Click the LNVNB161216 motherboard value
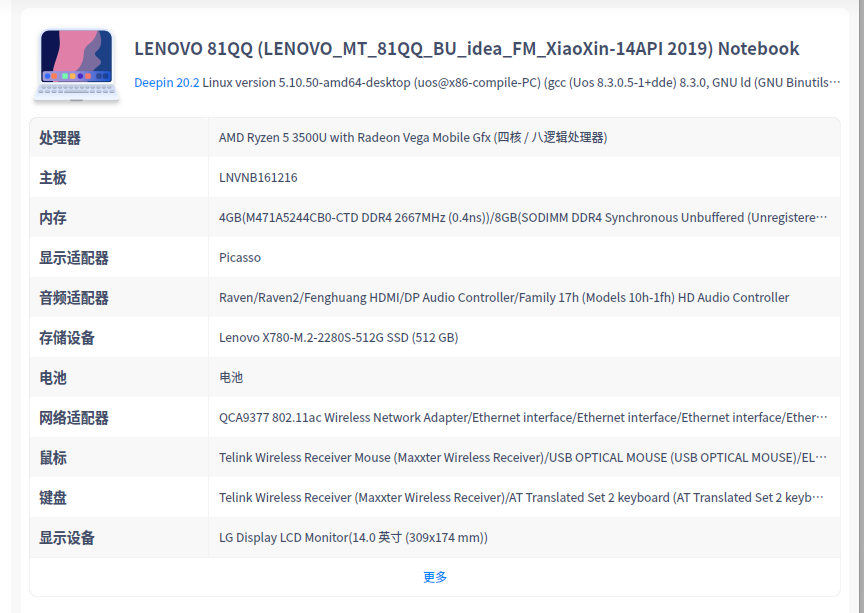Viewport: 864px width, 613px height. tap(258, 178)
